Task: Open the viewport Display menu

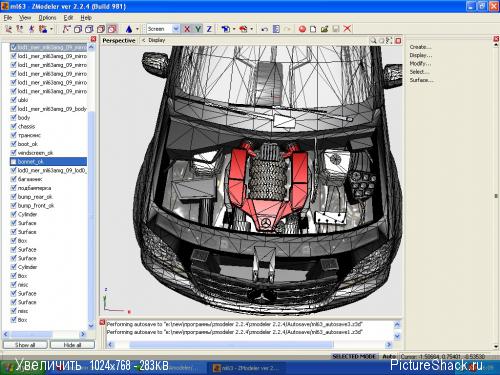Action: (157, 40)
